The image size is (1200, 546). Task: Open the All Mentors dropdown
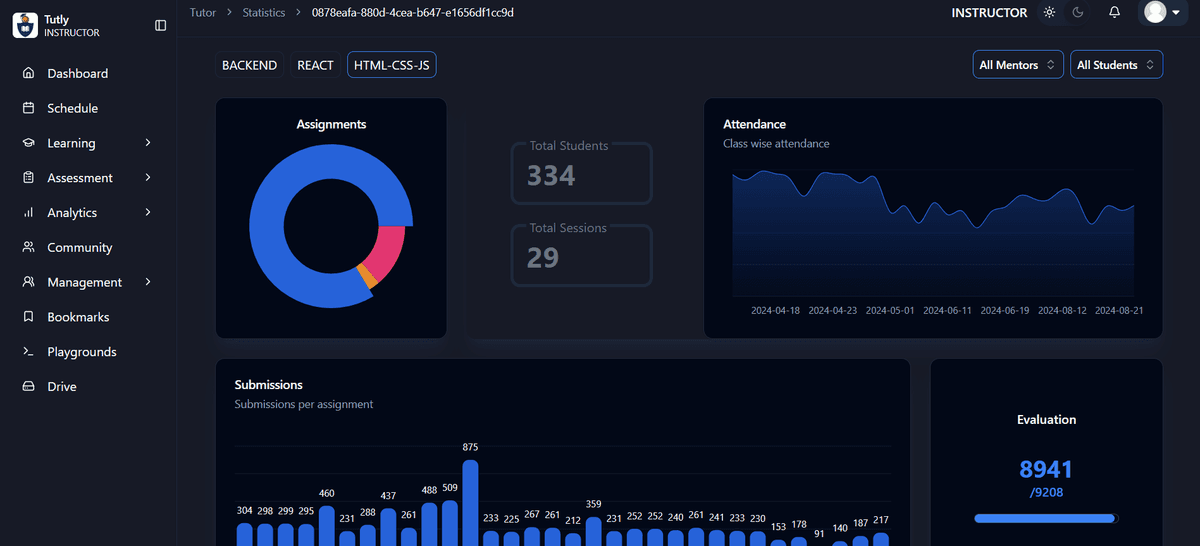[x=1018, y=65]
